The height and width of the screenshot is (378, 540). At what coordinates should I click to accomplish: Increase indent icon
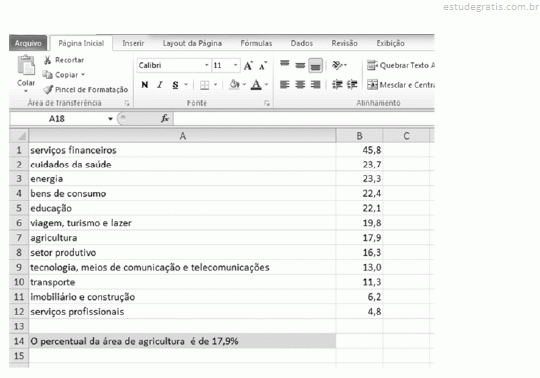pos(352,84)
